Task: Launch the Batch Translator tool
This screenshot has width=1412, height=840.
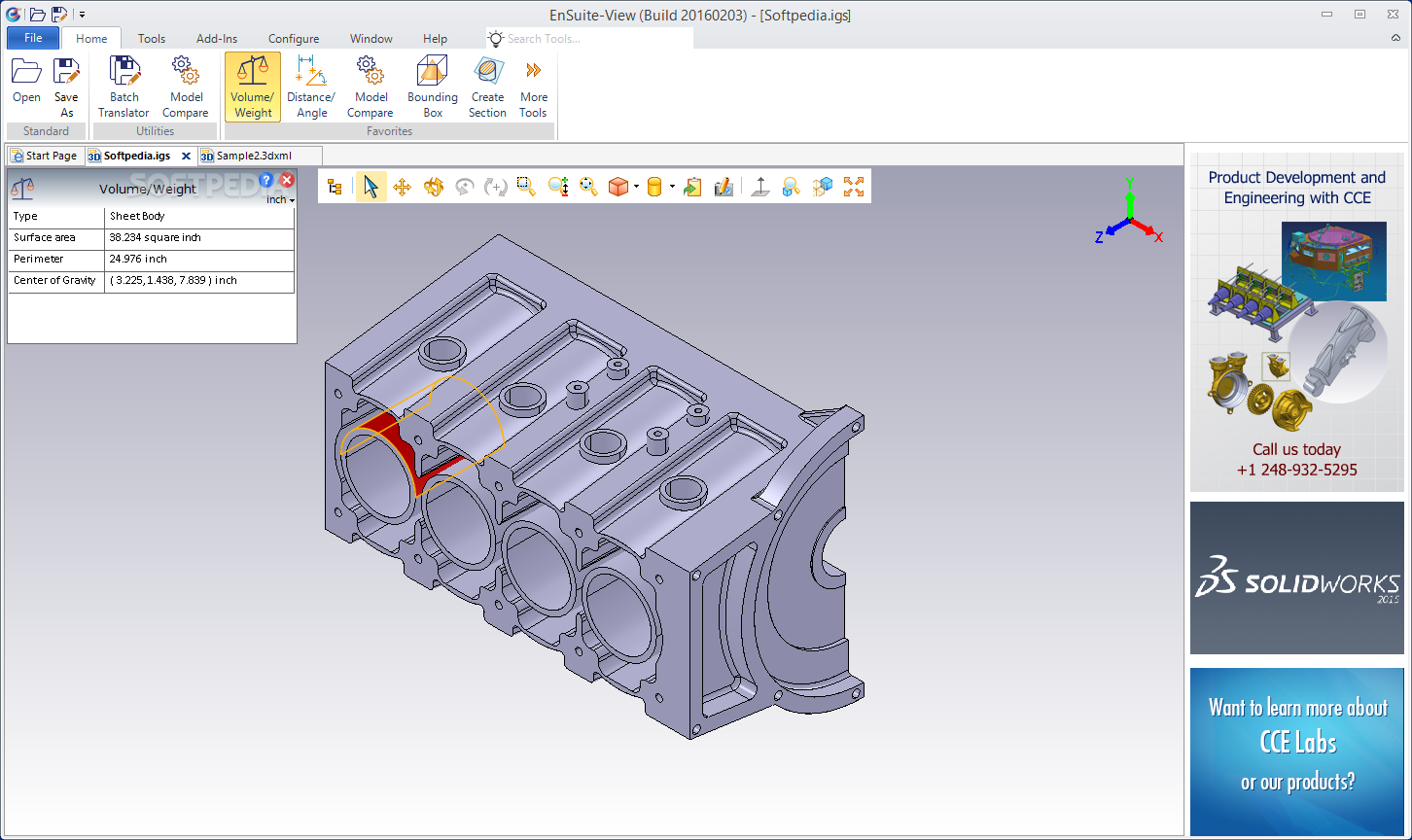Action: click(124, 86)
